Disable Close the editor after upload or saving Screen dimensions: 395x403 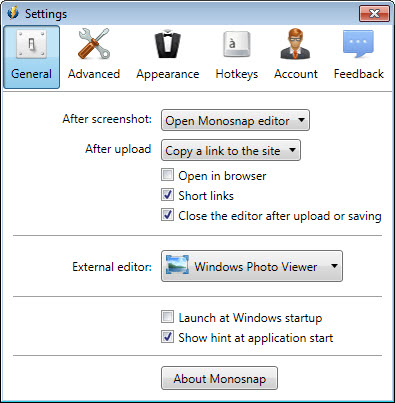click(x=167, y=215)
